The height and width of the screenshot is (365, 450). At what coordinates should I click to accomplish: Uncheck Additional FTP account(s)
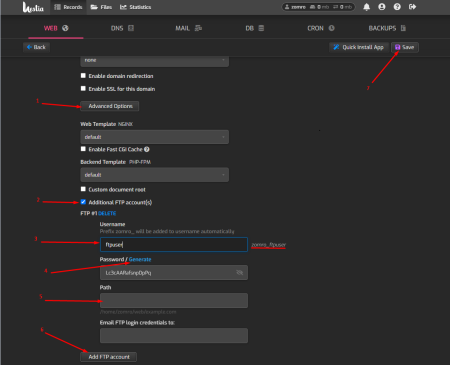click(x=83, y=202)
